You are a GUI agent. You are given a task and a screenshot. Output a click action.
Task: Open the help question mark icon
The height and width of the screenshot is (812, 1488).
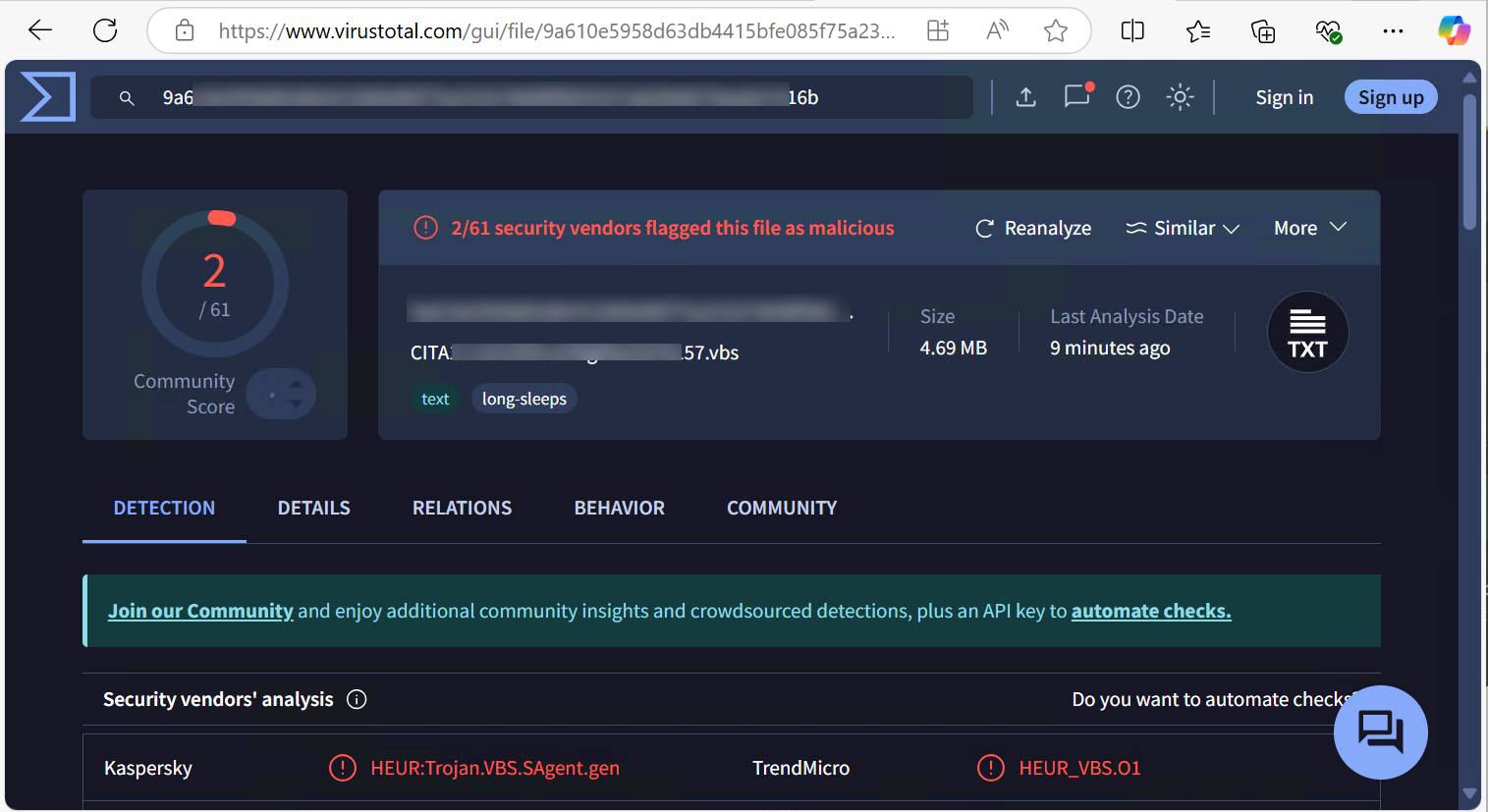(1128, 97)
